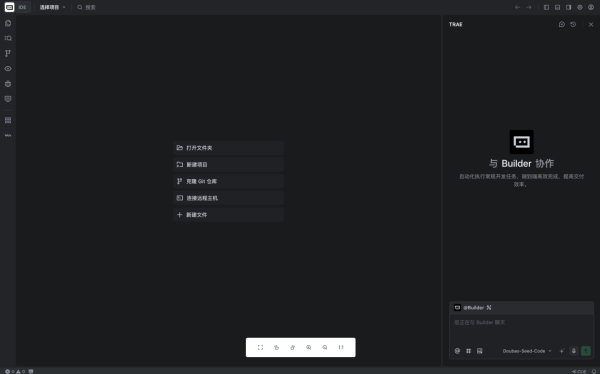The image size is (600, 374).
Task: Click 新建项目 to create a project
Action: tap(228, 165)
